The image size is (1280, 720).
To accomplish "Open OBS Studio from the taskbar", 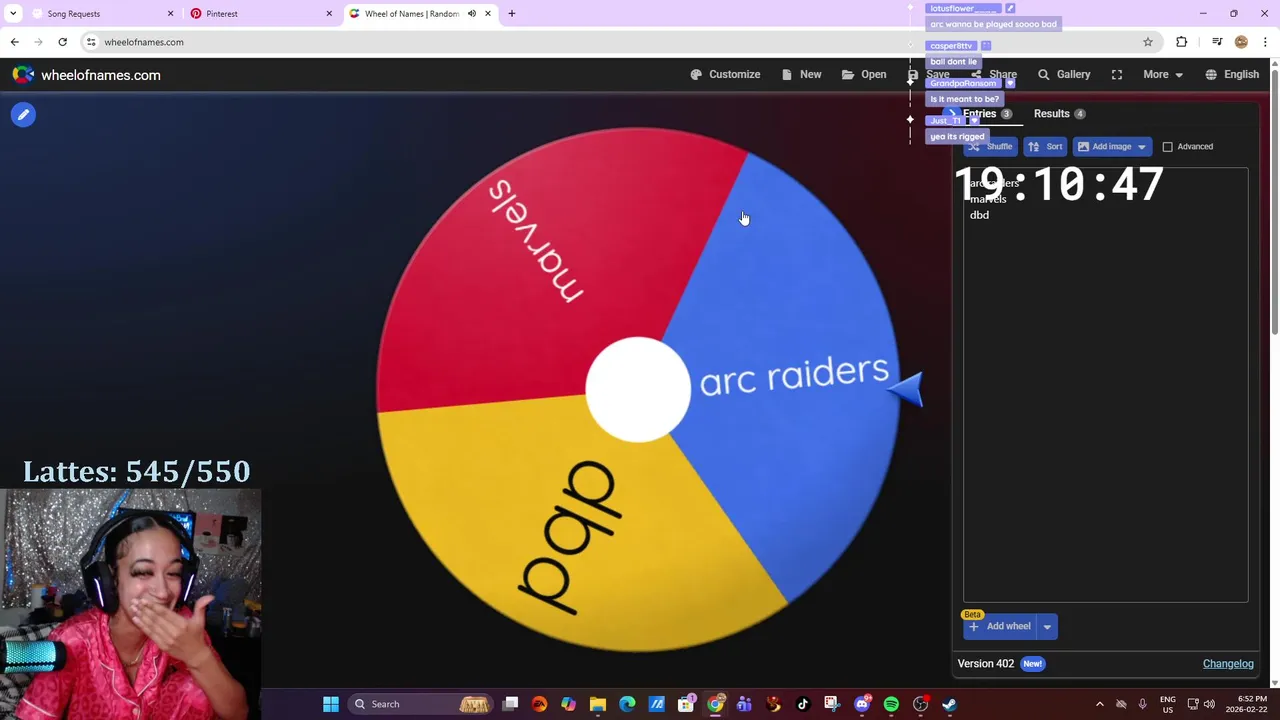I will click(x=920, y=704).
